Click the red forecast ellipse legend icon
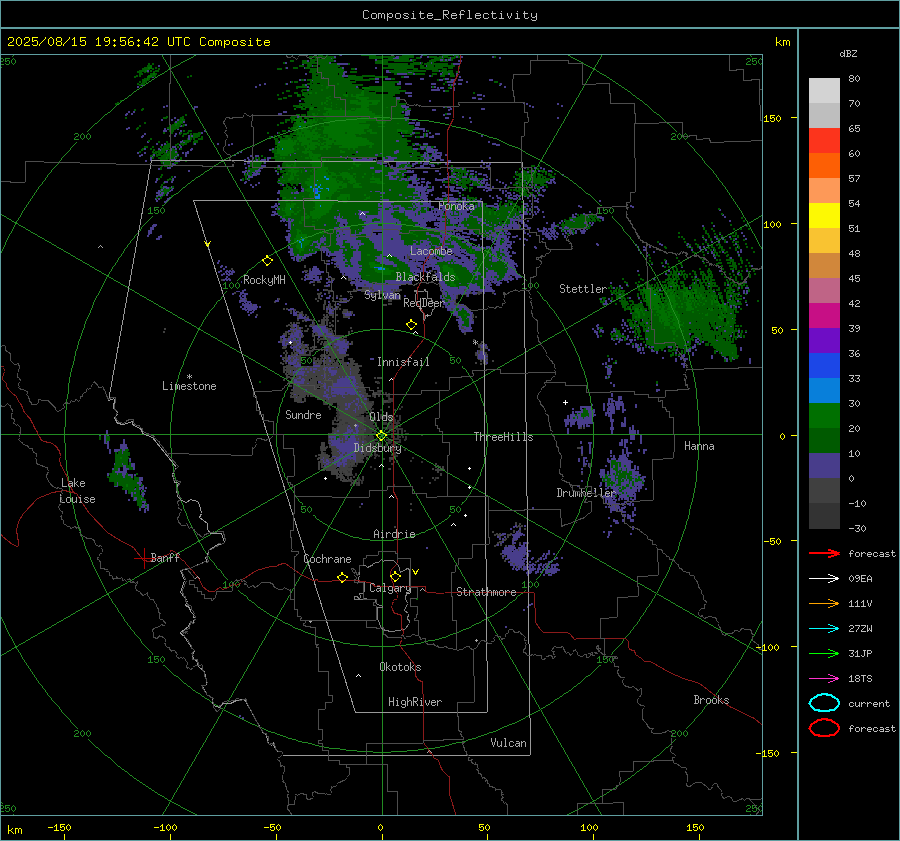This screenshot has width=900, height=841. click(x=824, y=728)
